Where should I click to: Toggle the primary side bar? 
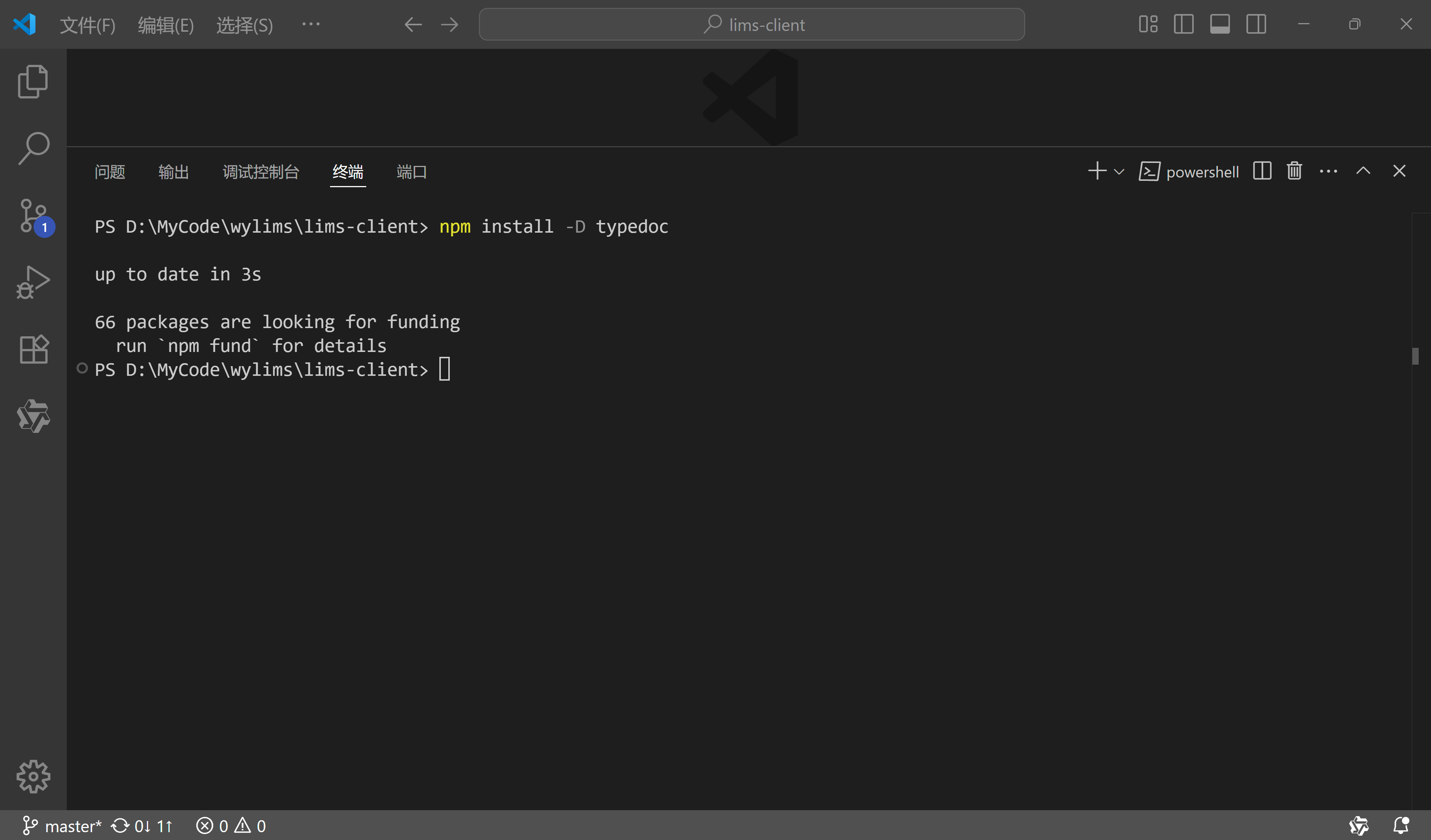click(x=1183, y=24)
